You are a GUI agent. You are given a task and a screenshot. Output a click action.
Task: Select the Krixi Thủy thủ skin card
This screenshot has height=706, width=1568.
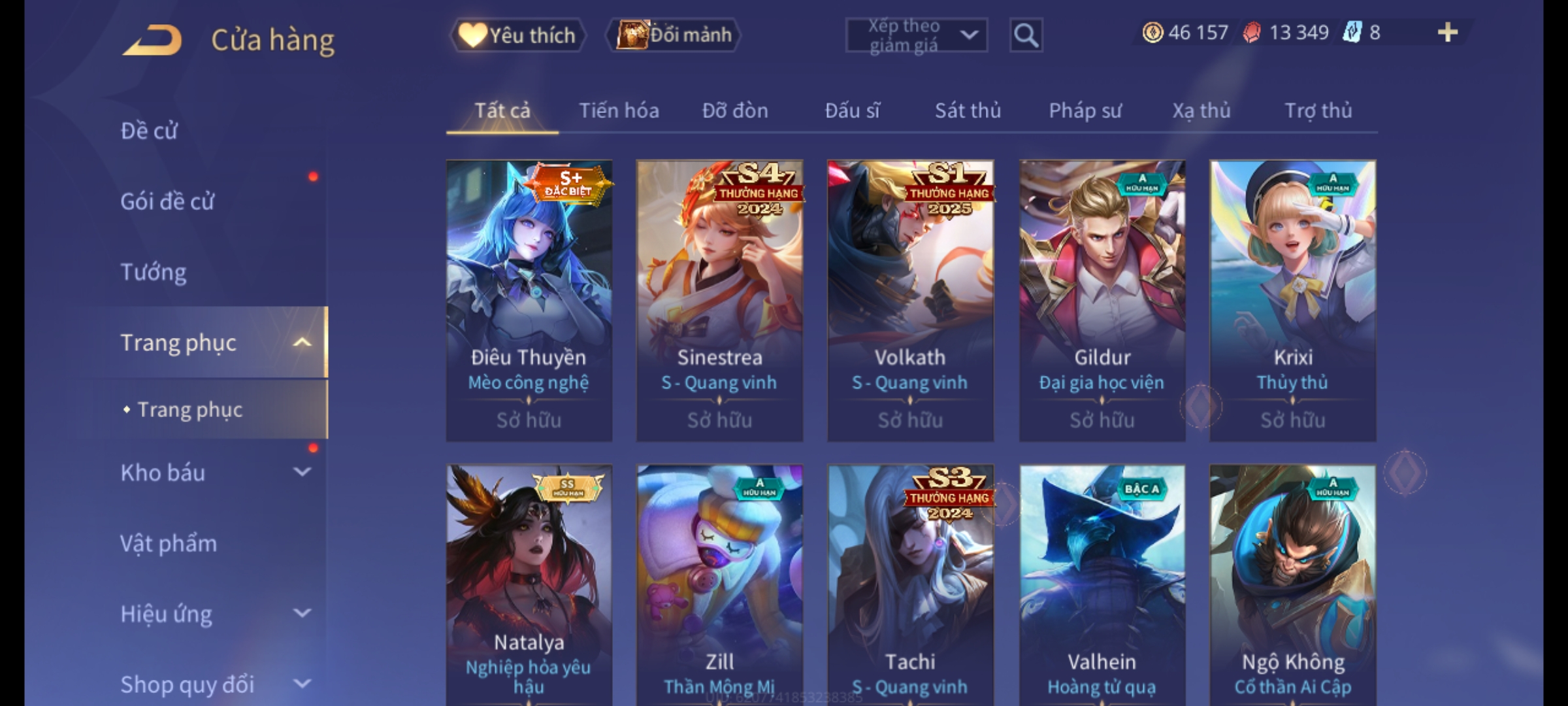point(1293,301)
